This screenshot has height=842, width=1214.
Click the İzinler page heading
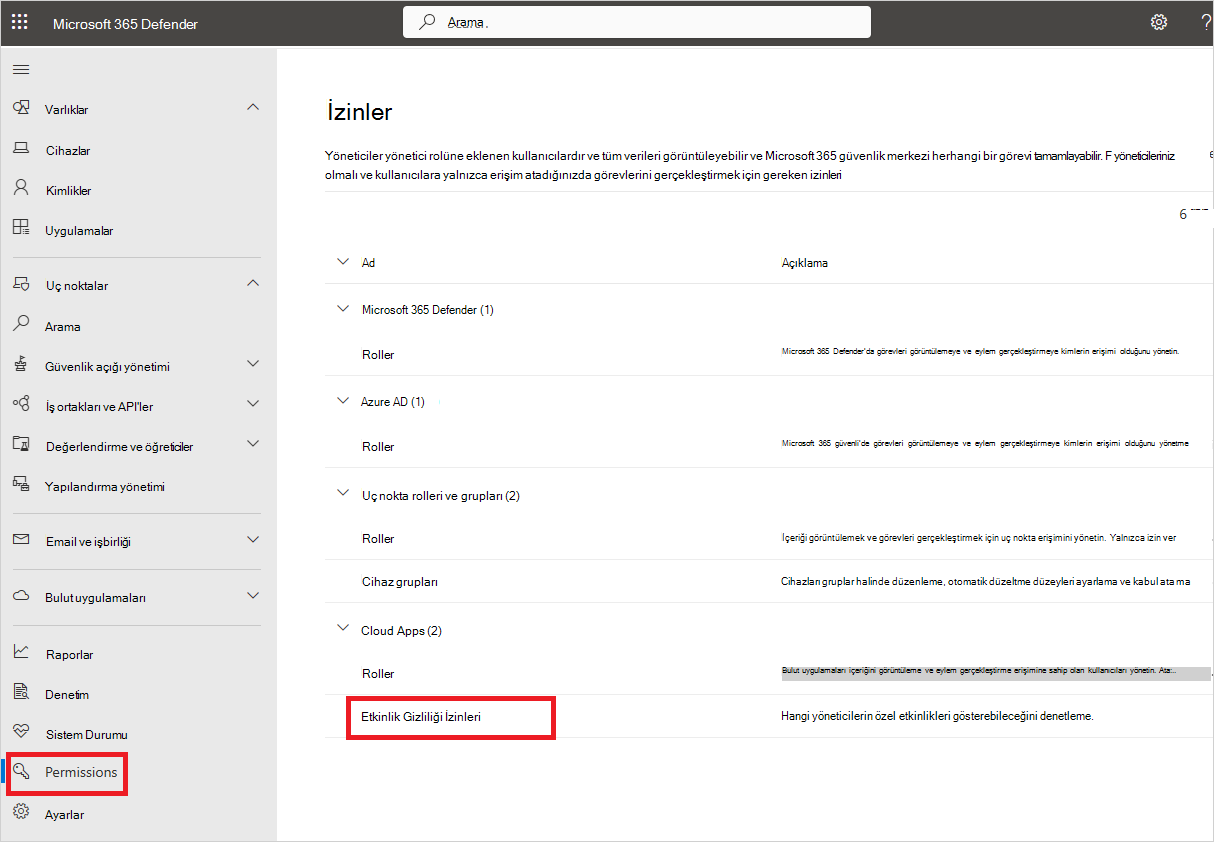360,111
